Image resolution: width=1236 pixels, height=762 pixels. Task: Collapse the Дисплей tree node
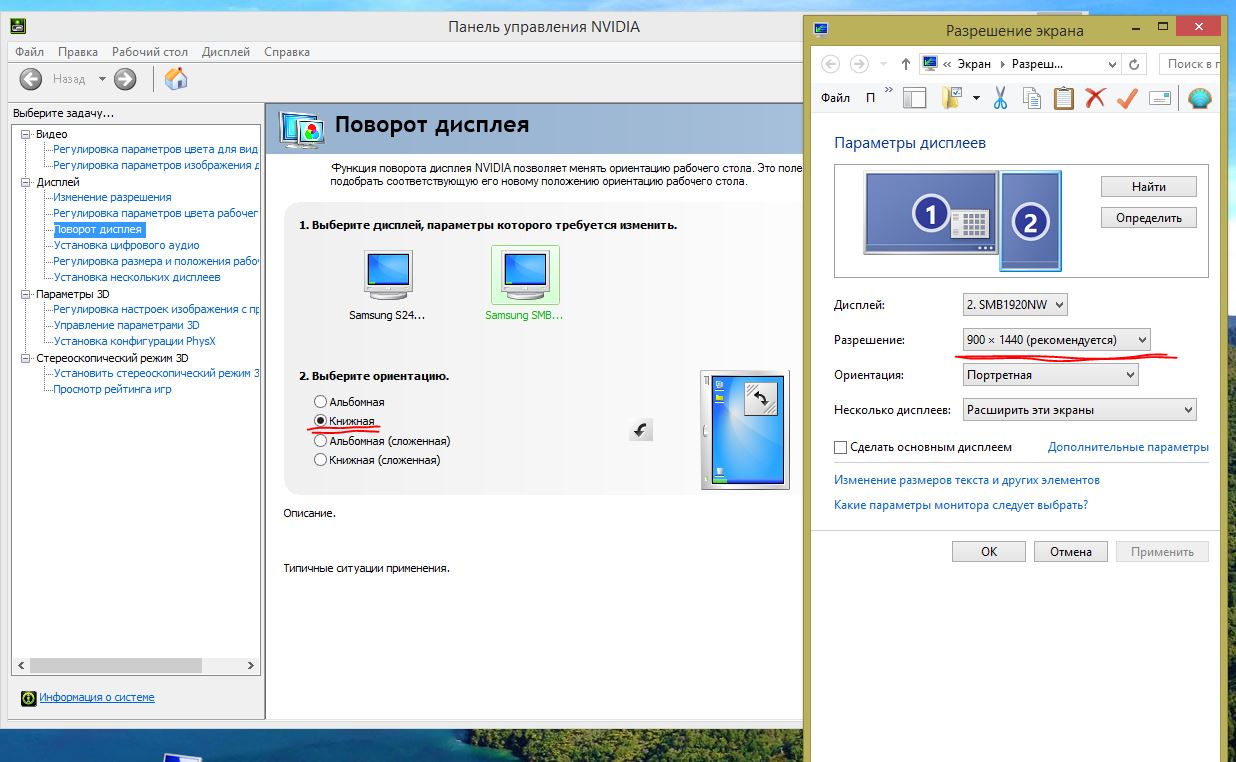(26, 182)
